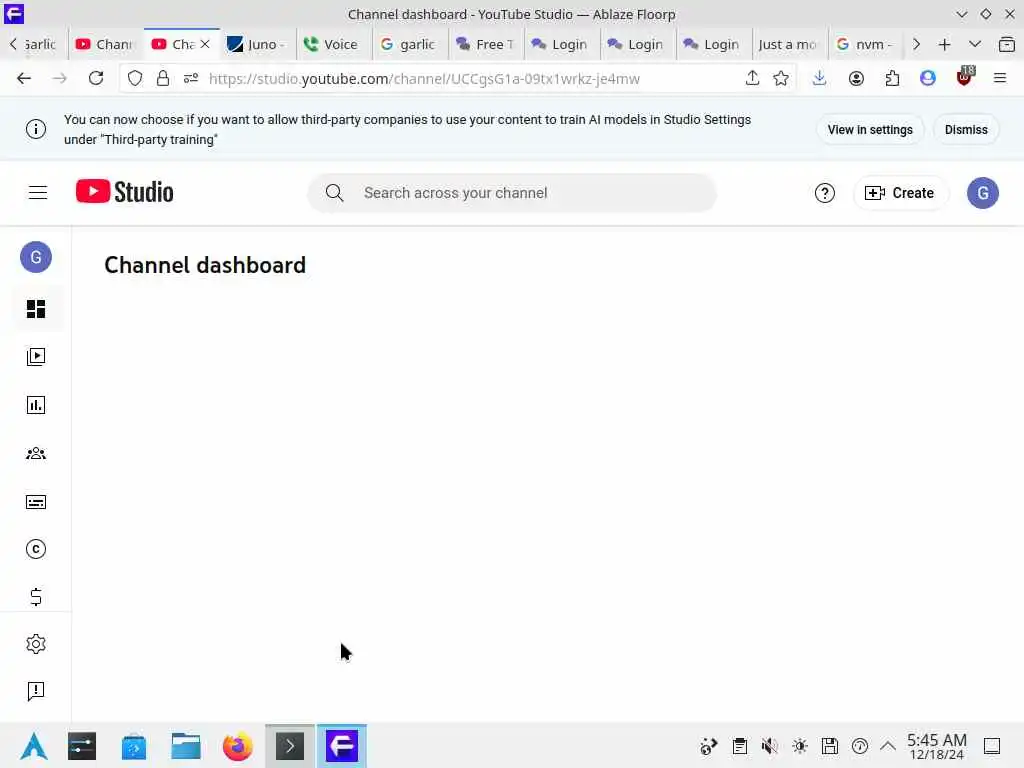
Task: Open Analytics bar chart sidebar icon
Action: pyautogui.click(x=36, y=405)
